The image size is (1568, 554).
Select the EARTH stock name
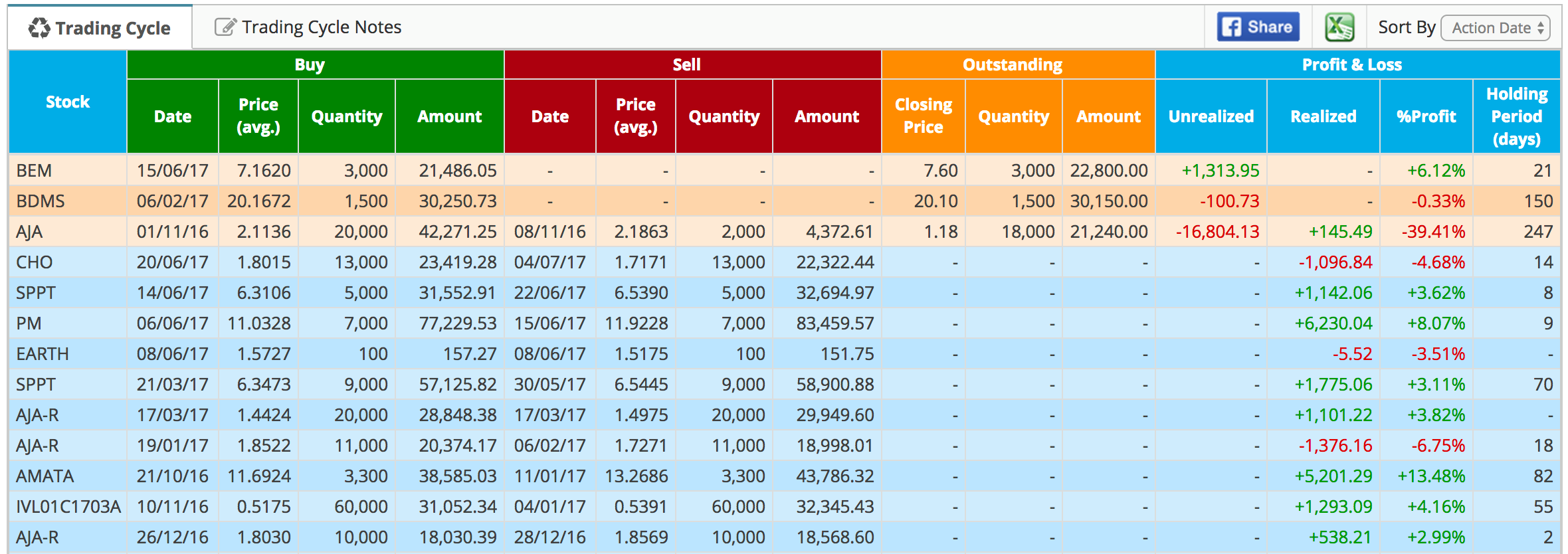click(43, 354)
